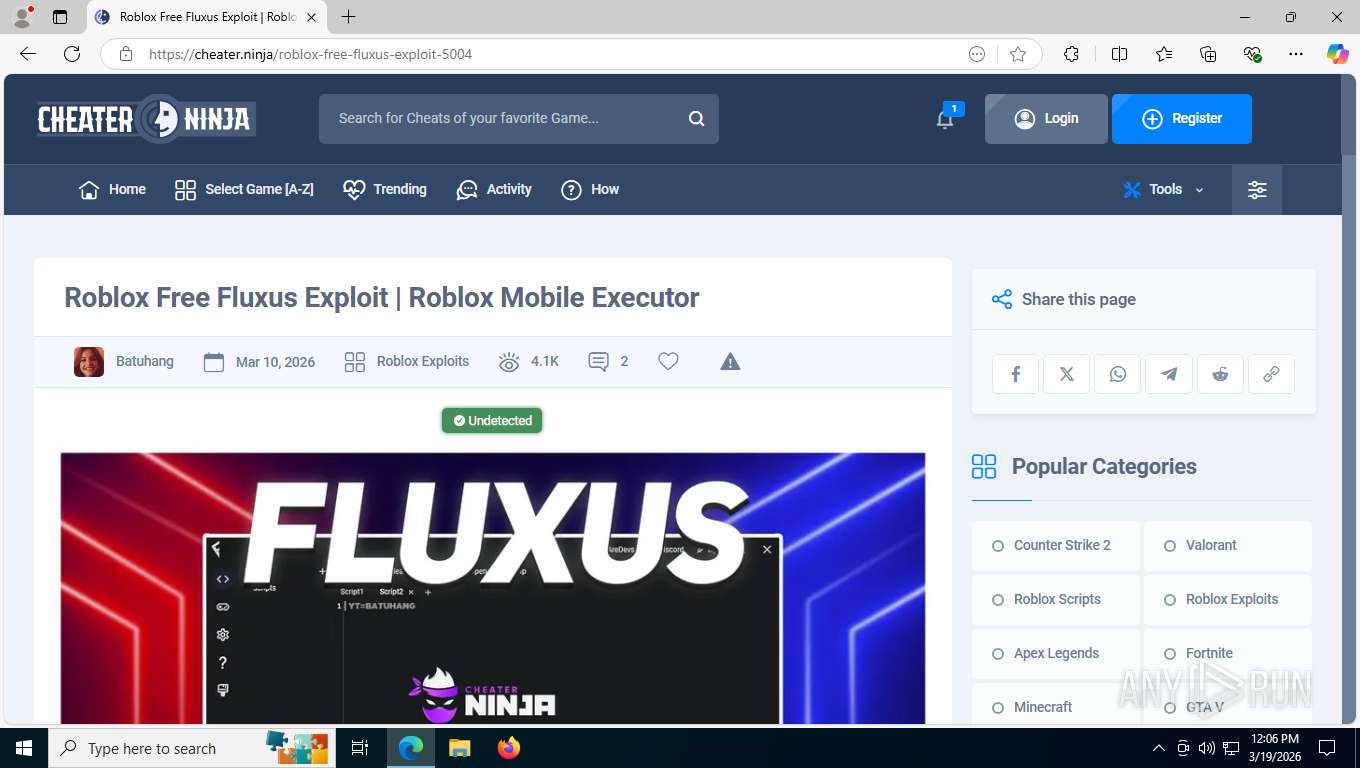
Task: Open the browser collections icon
Action: (1208, 54)
